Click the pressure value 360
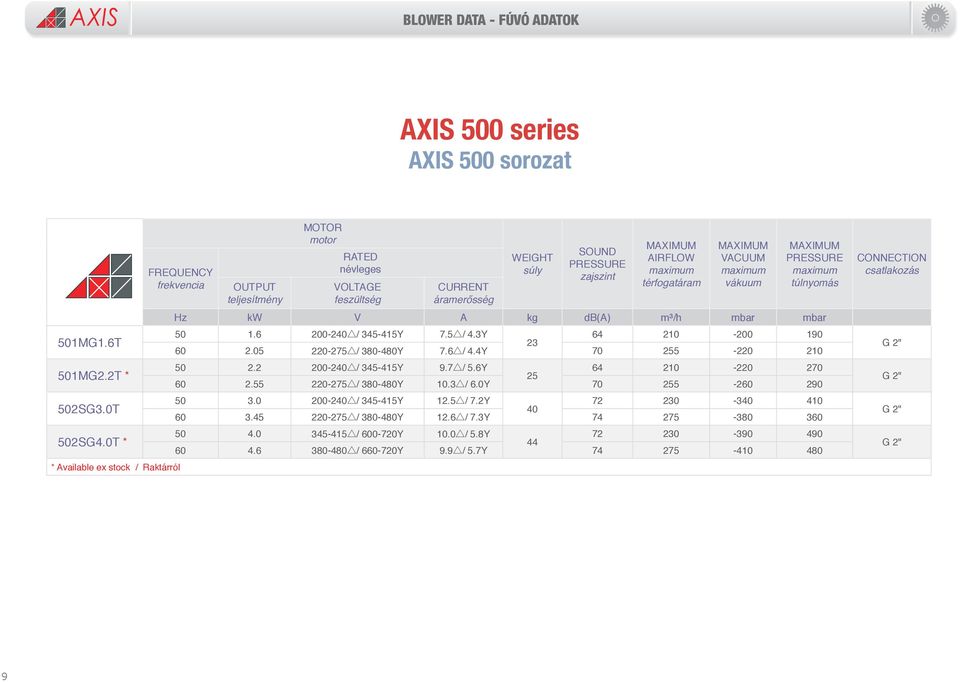This screenshot has height=682, width=960. point(814,418)
